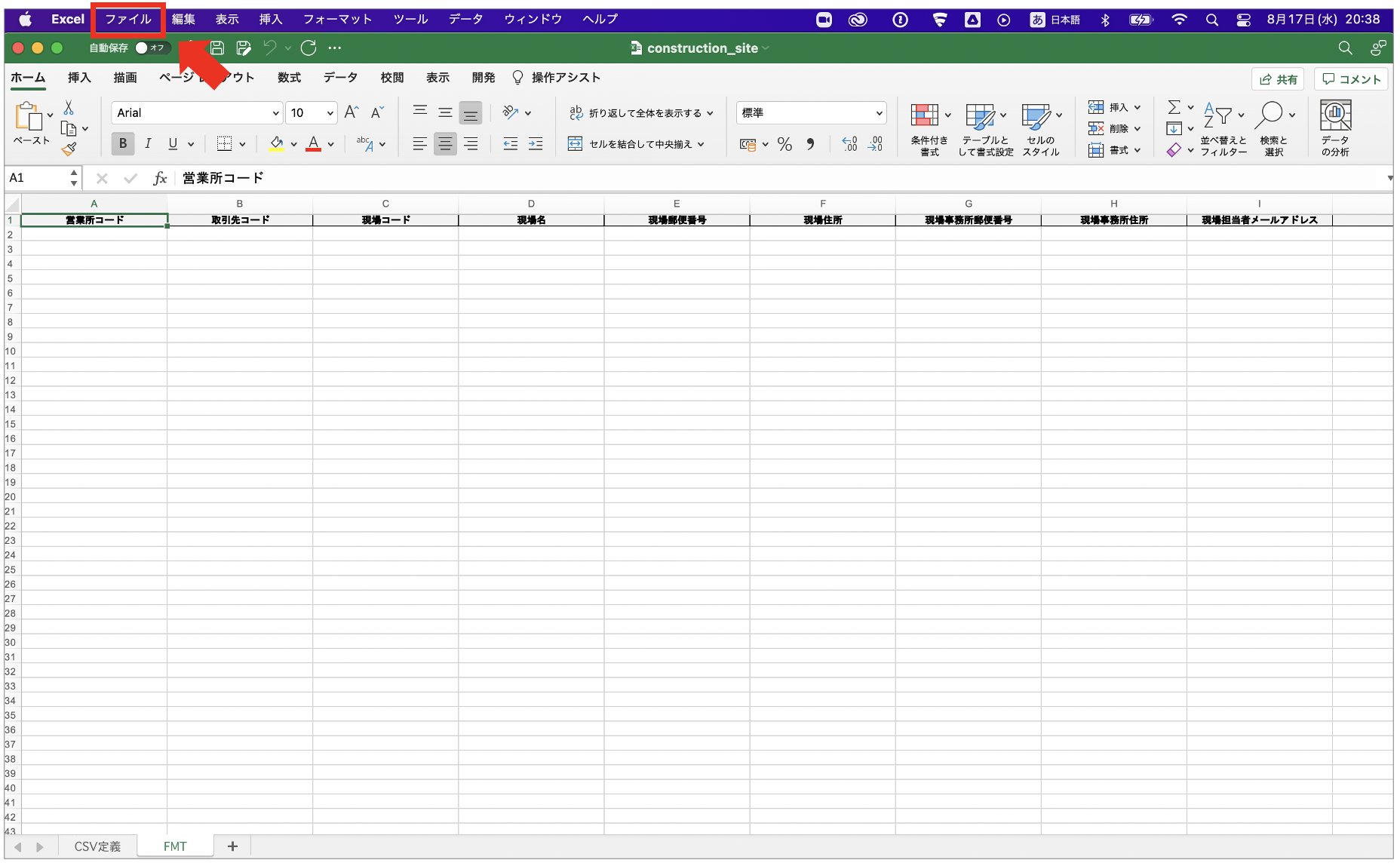Viewport: 1400px width, 866px height.
Task: Expand the font size dropdown
Action: [x=330, y=112]
